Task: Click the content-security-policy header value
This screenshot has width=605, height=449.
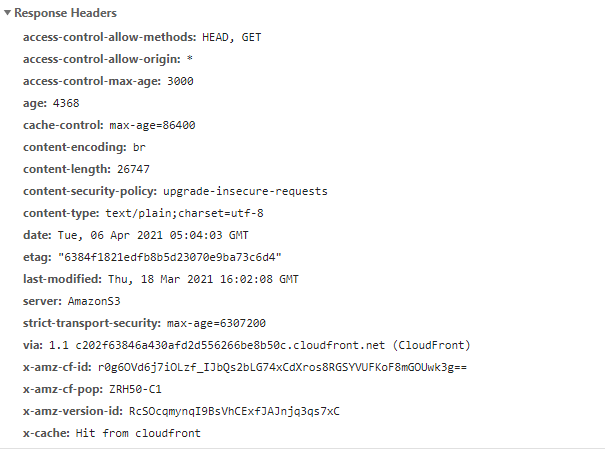Action: click(258, 191)
